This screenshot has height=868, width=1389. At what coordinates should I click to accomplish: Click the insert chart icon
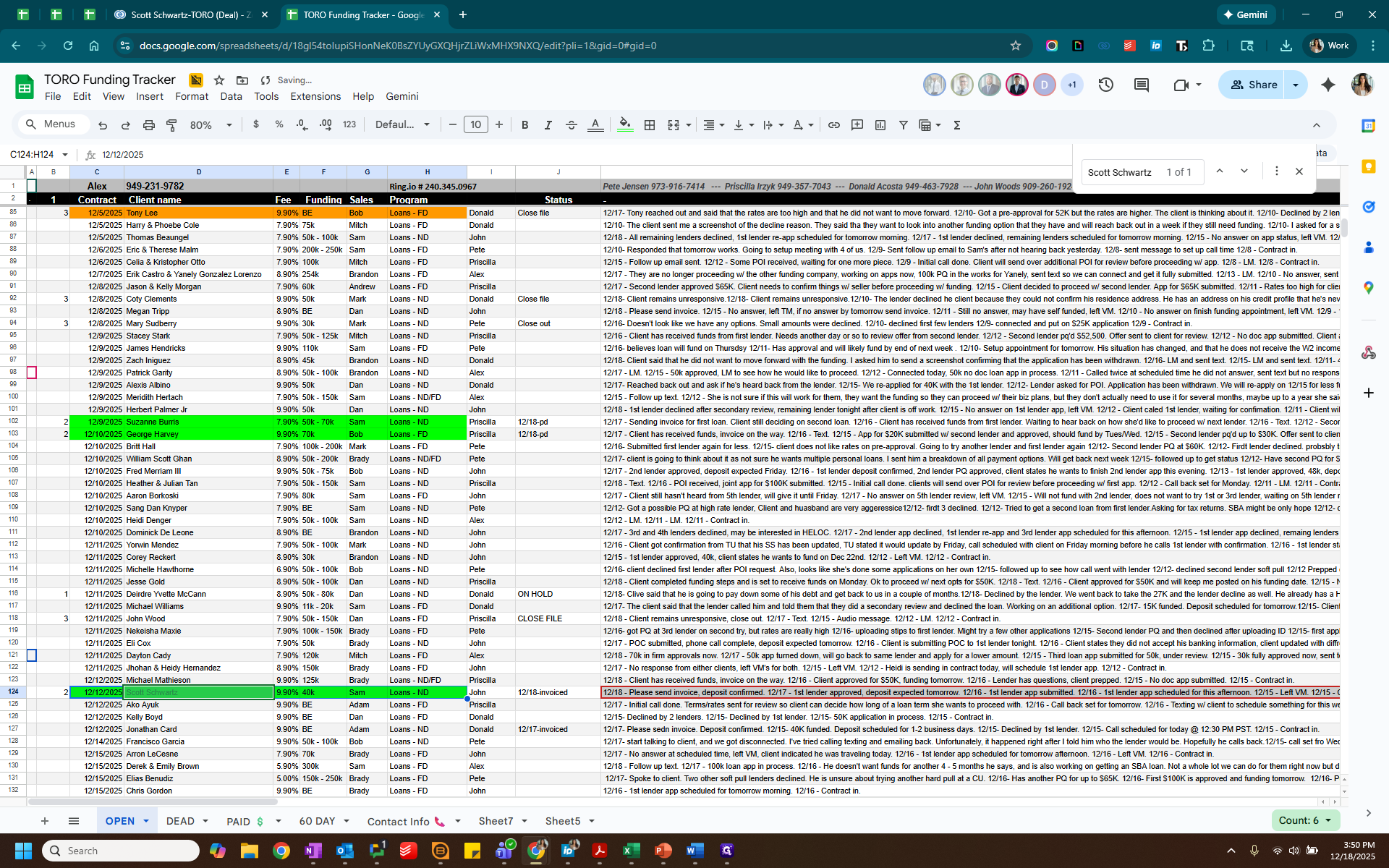point(880,125)
